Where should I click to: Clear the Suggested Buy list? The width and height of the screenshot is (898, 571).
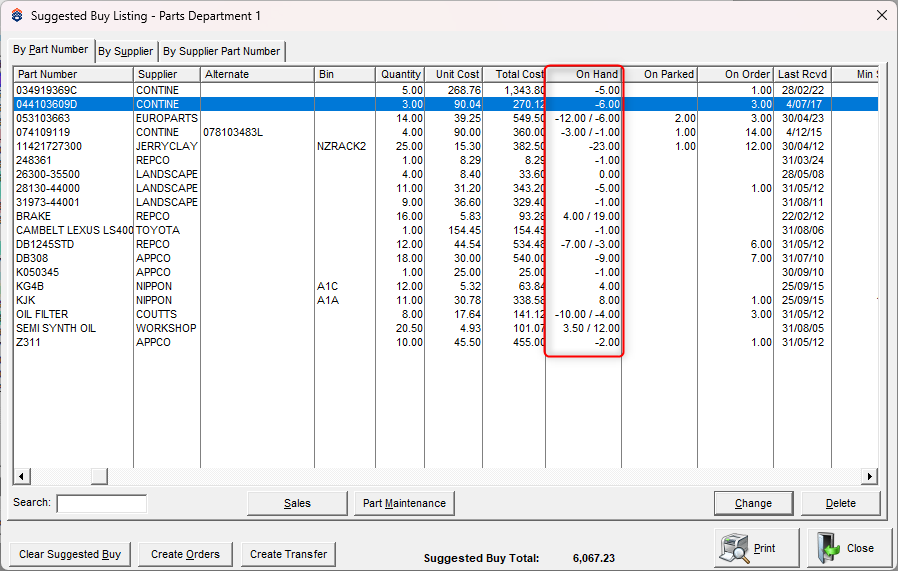pos(70,554)
